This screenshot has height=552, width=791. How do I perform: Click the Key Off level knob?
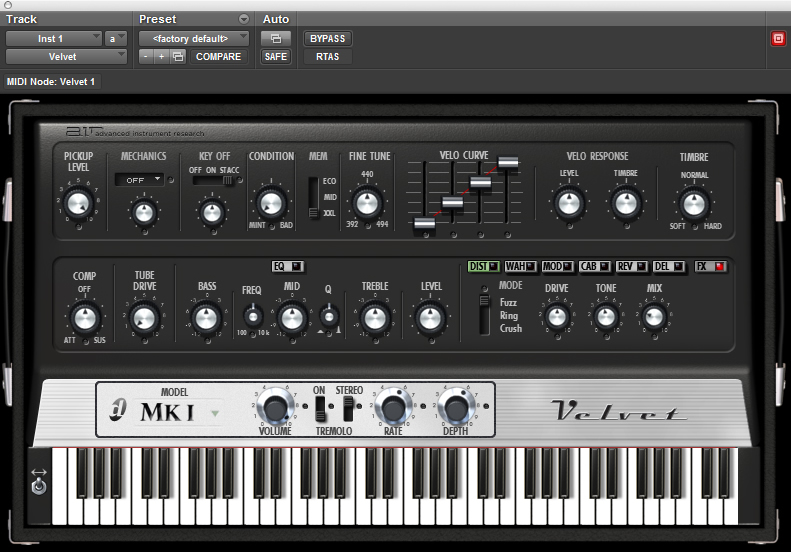coord(212,212)
